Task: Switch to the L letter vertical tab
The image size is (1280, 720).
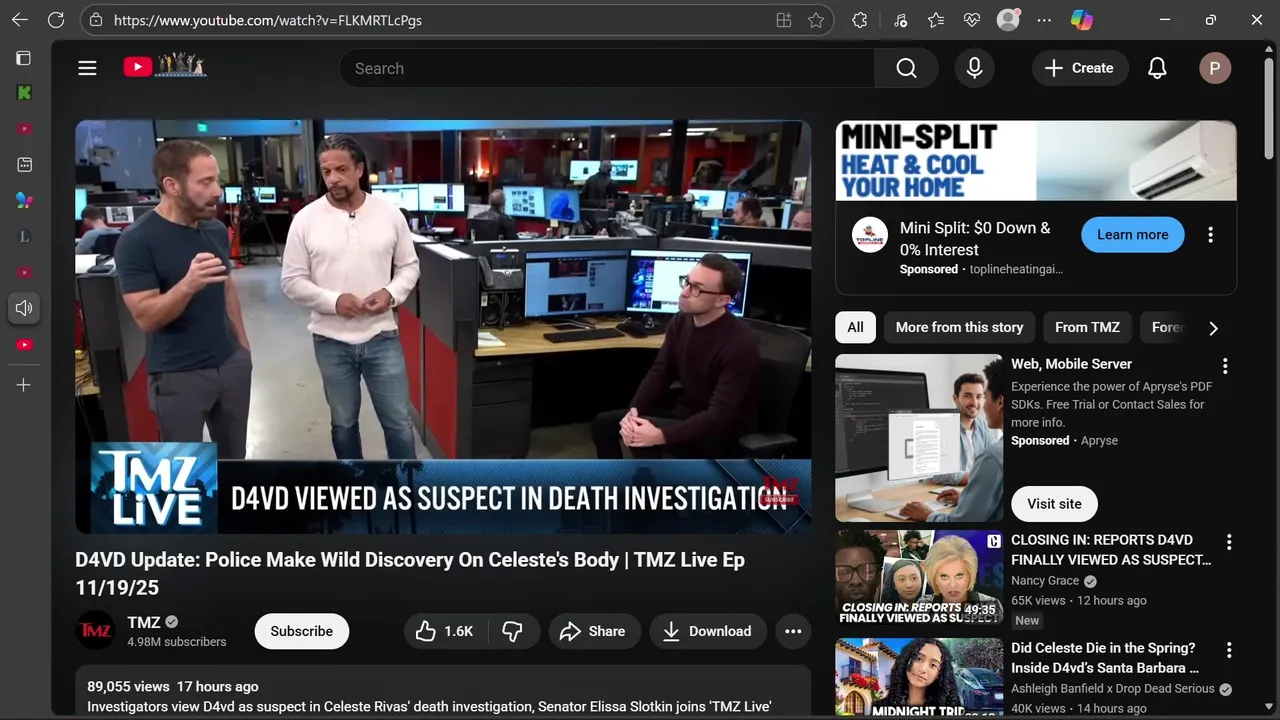Action: 24,236
